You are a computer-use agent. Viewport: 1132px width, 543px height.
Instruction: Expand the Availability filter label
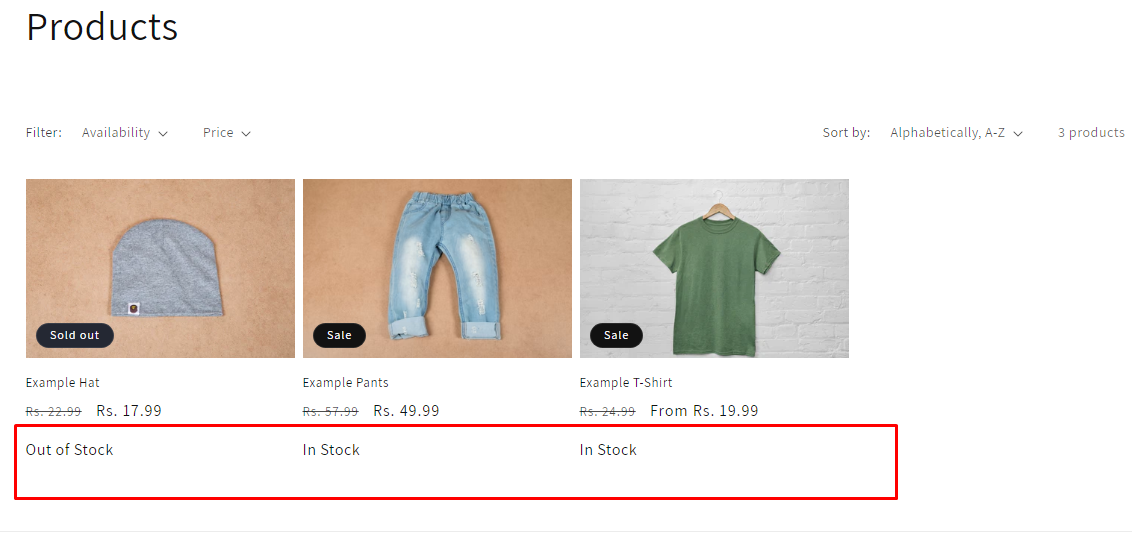pyautogui.click(x=116, y=132)
